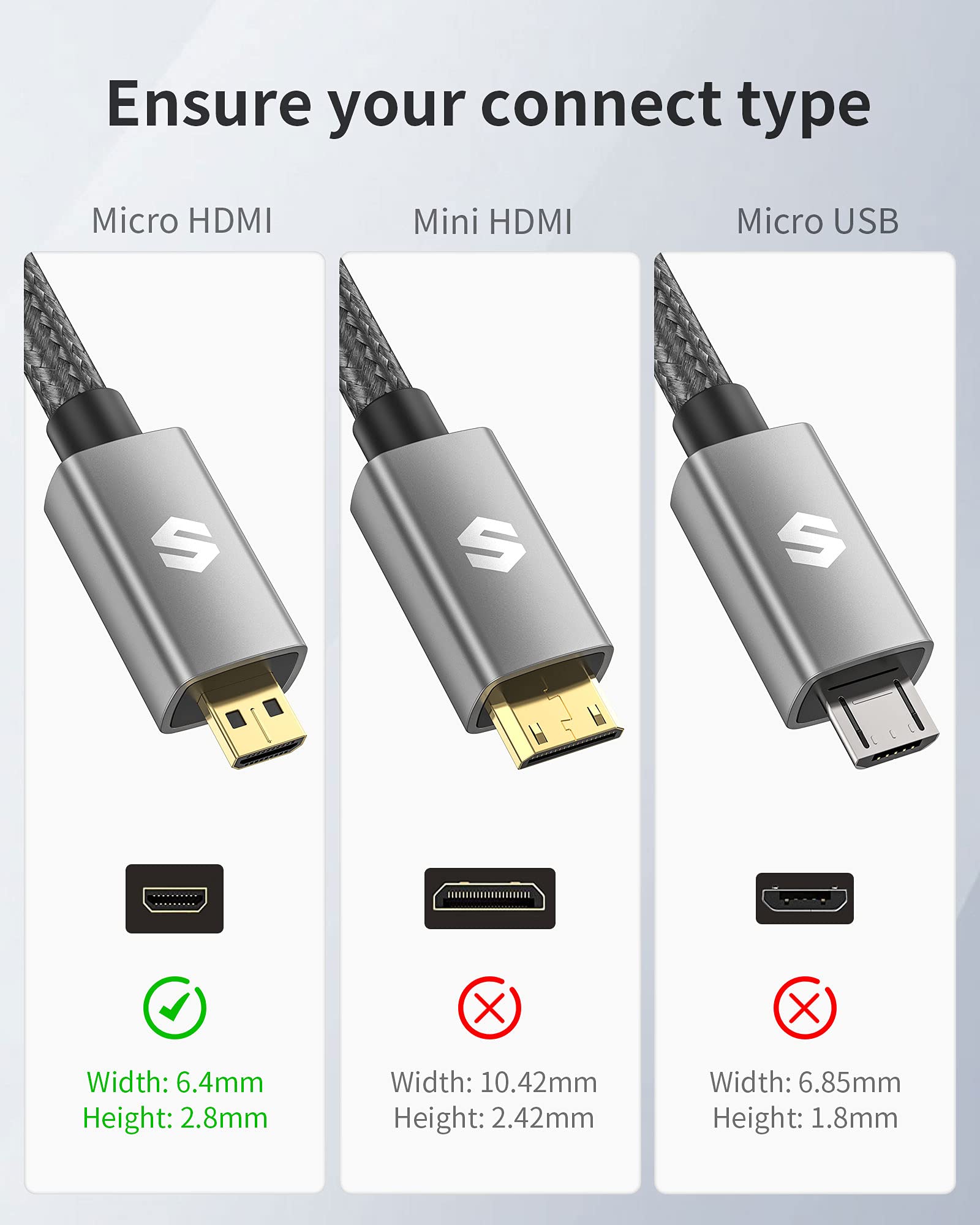
Task: Click the red X under Micro USB
Action: 805,1008
